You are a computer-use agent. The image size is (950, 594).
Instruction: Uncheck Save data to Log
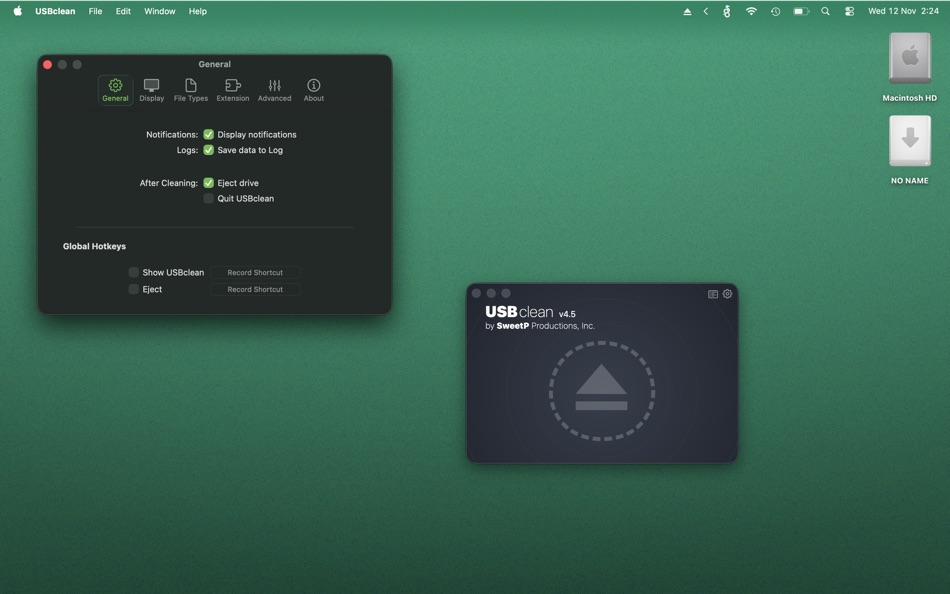point(208,150)
